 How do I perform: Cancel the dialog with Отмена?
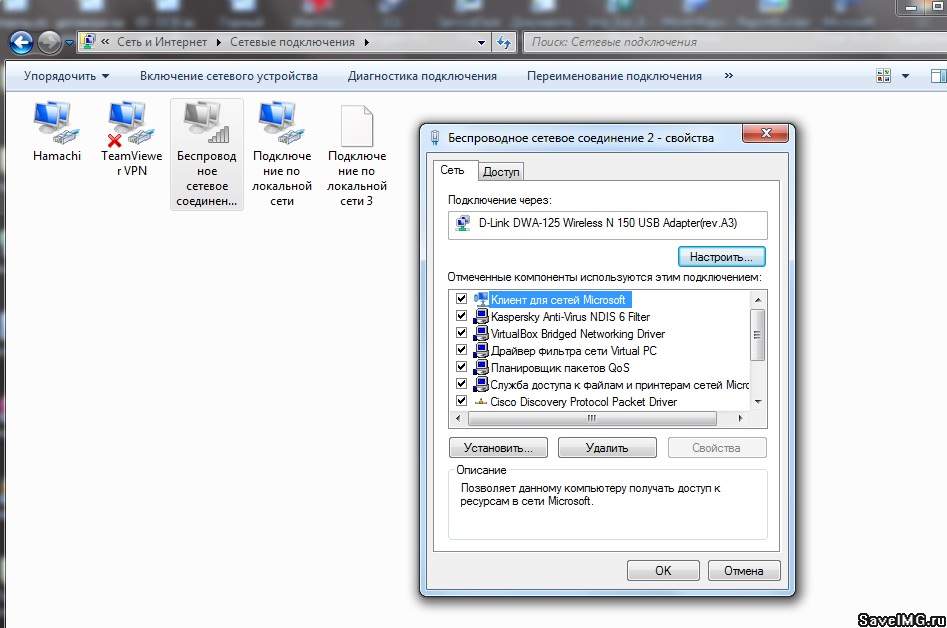click(x=744, y=571)
